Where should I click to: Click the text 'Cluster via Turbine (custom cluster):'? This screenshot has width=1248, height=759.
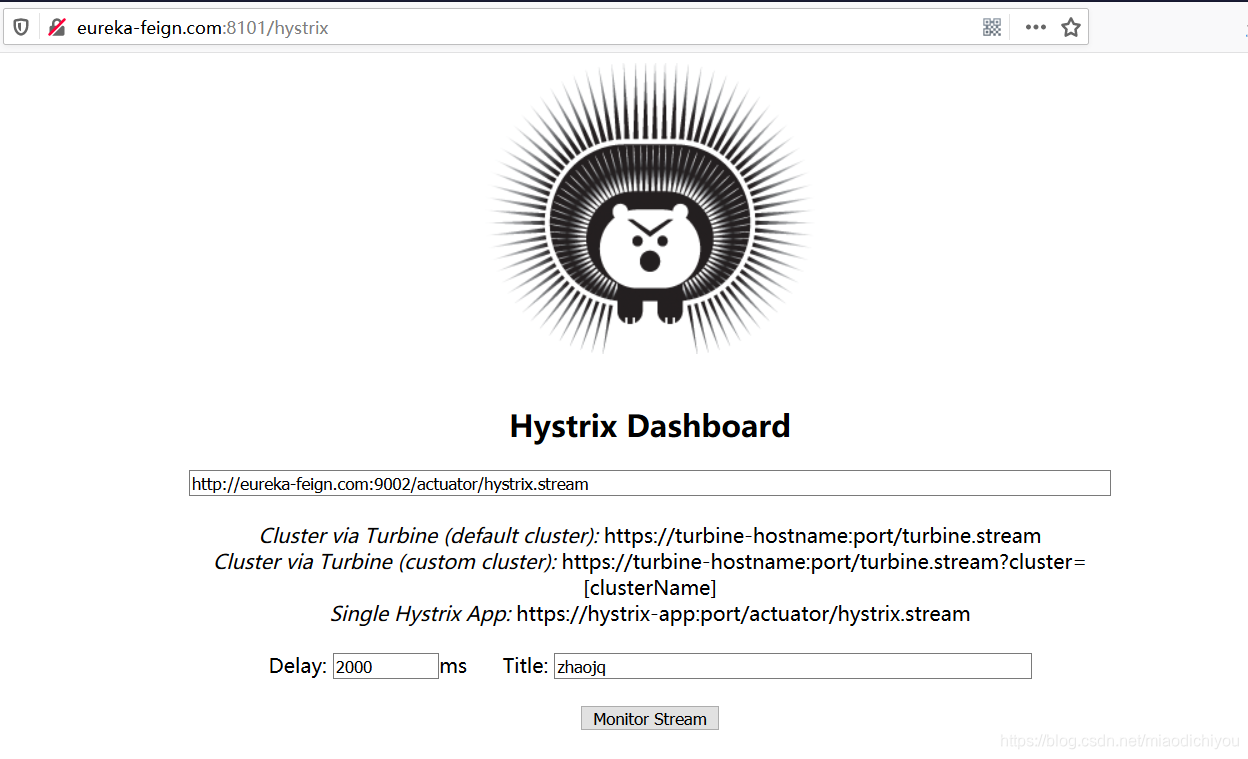click(x=385, y=562)
